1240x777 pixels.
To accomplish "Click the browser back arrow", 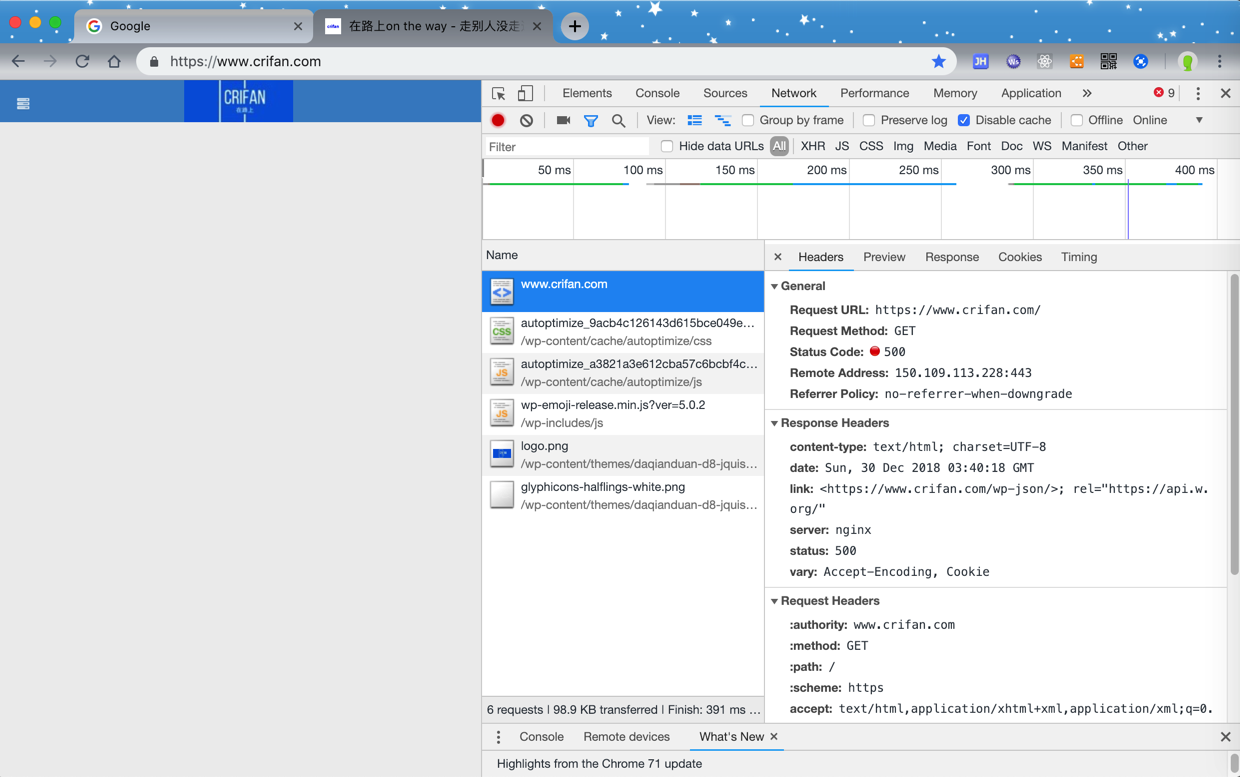I will pyautogui.click(x=18, y=61).
